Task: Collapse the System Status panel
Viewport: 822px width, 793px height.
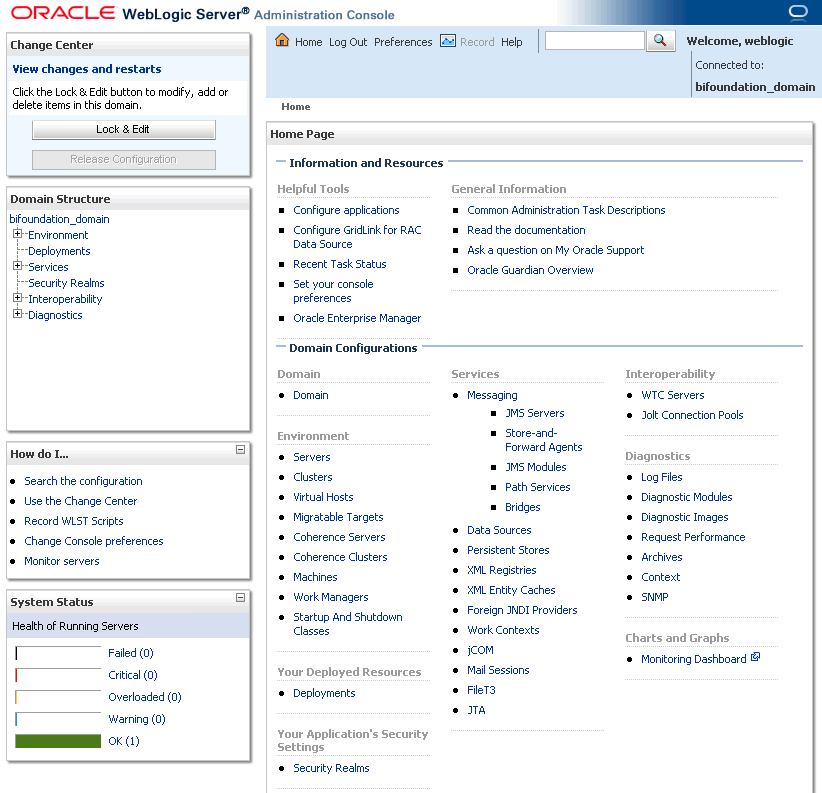Action: (x=241, y=598)
